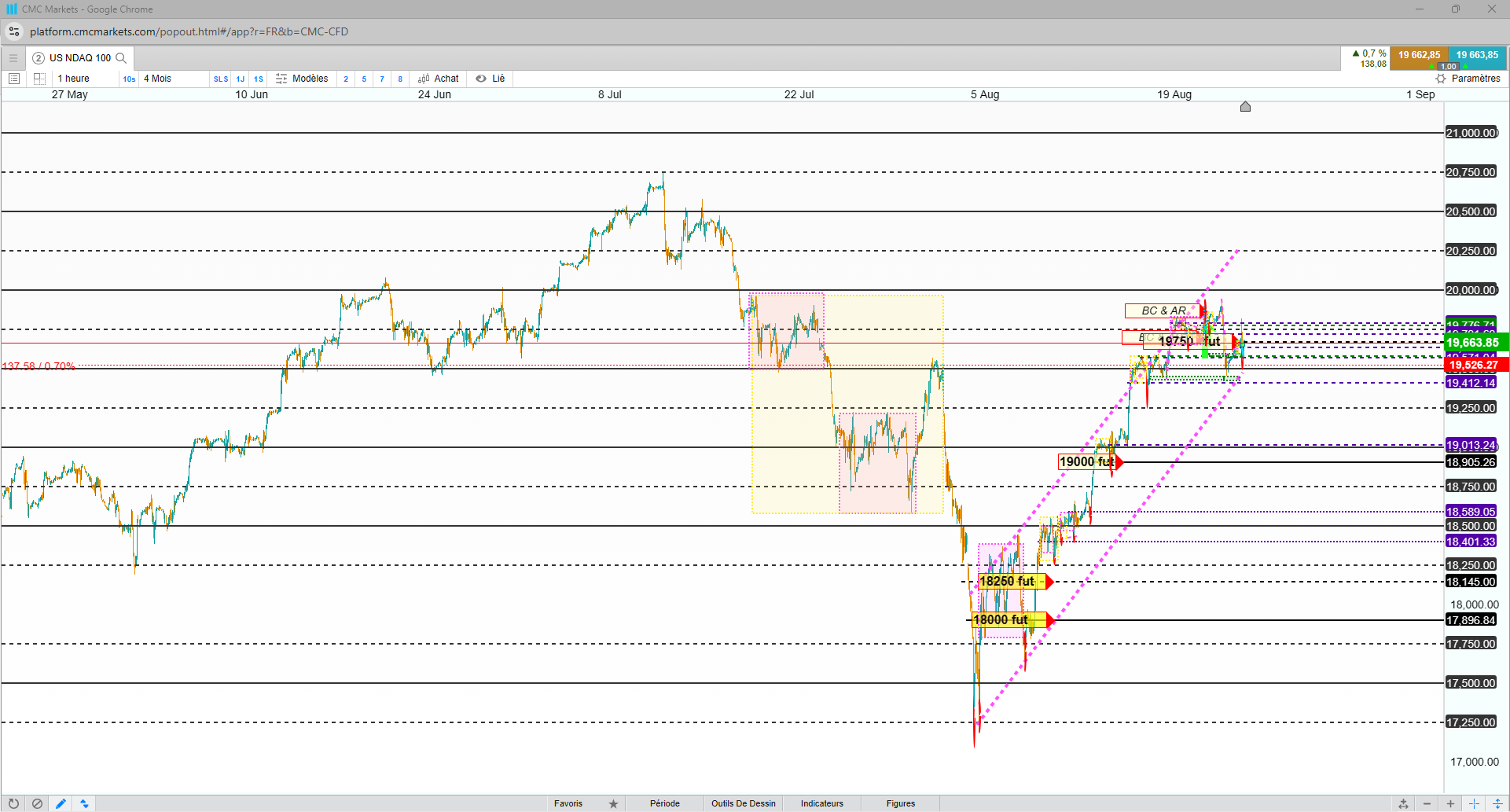Click the clear drawings circle-slash icon
Screen dimensions: 1510x812
click(37, 803)
